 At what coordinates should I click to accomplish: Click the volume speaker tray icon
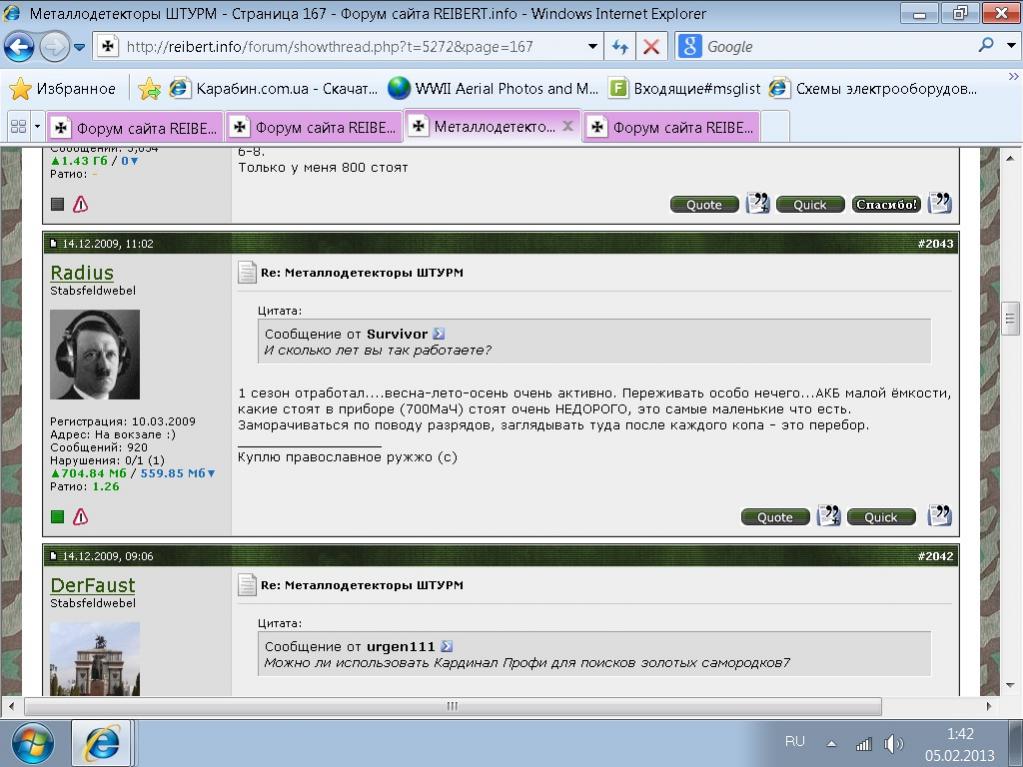tap(893, 743)
